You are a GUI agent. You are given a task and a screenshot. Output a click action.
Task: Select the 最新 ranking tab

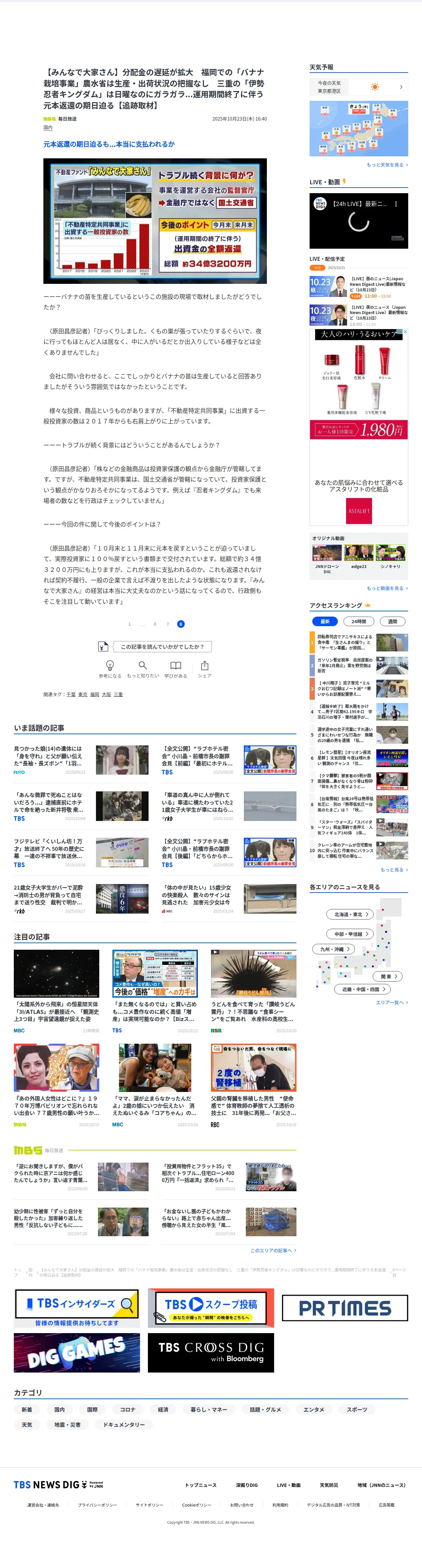click(325, 622)
